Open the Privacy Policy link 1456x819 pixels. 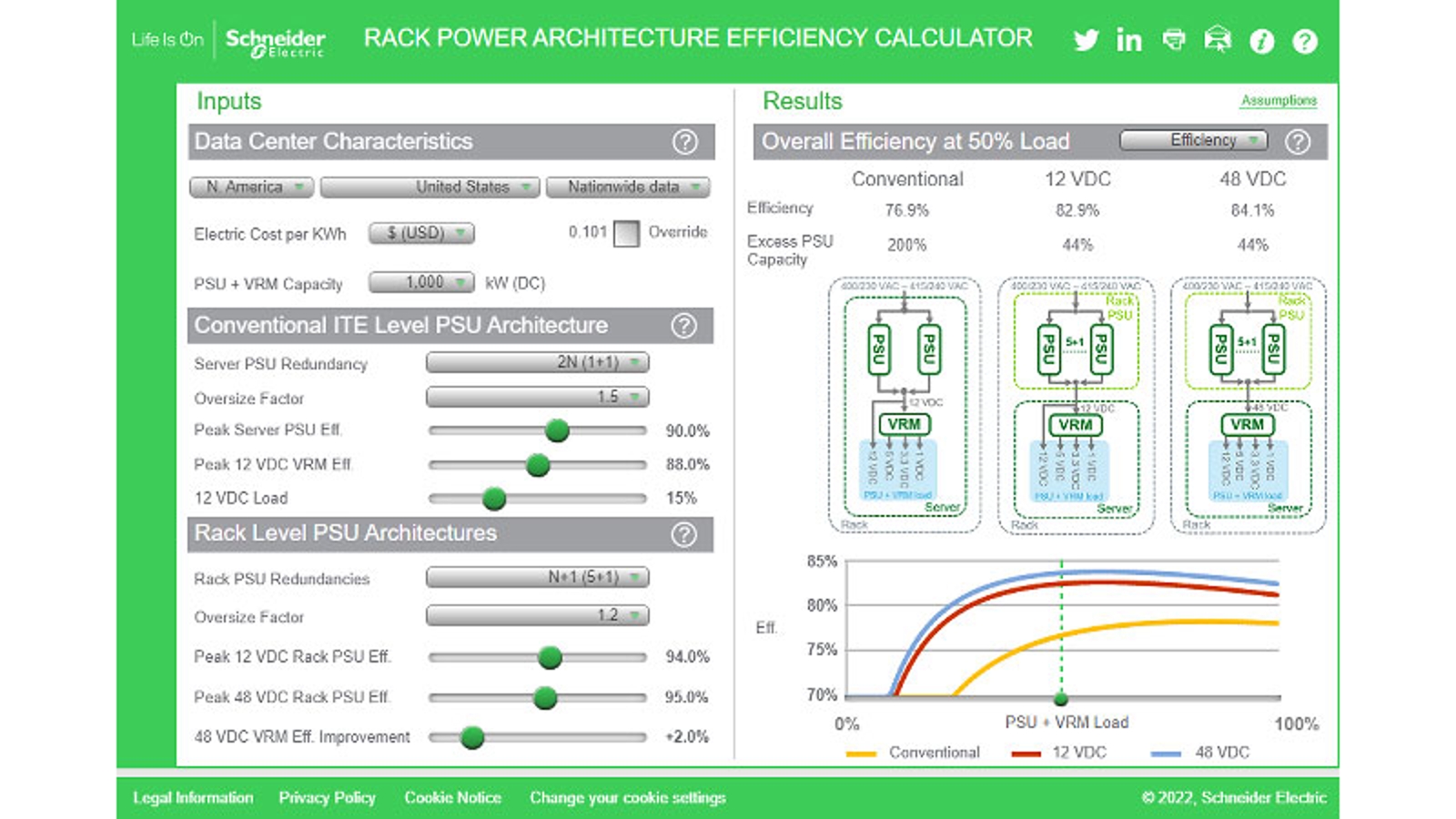pyautogui.click(x=327, y=798)
